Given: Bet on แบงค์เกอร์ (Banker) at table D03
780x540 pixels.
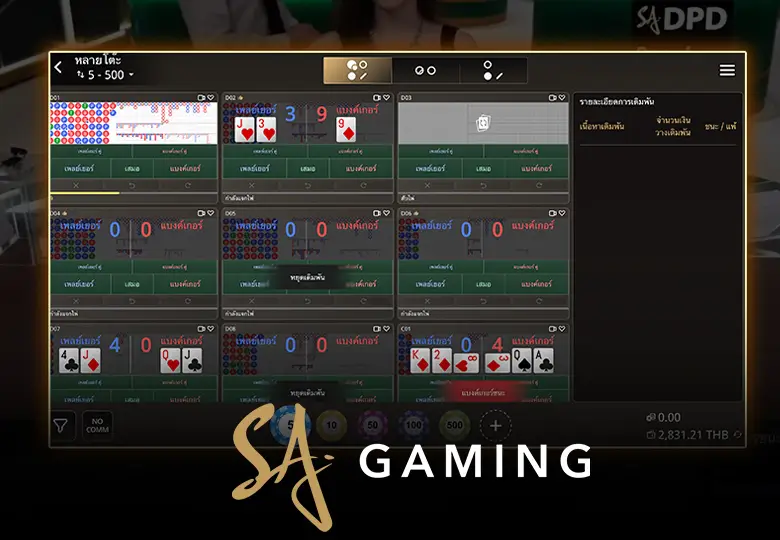Looking at the screenshot, I should point(537,169).
